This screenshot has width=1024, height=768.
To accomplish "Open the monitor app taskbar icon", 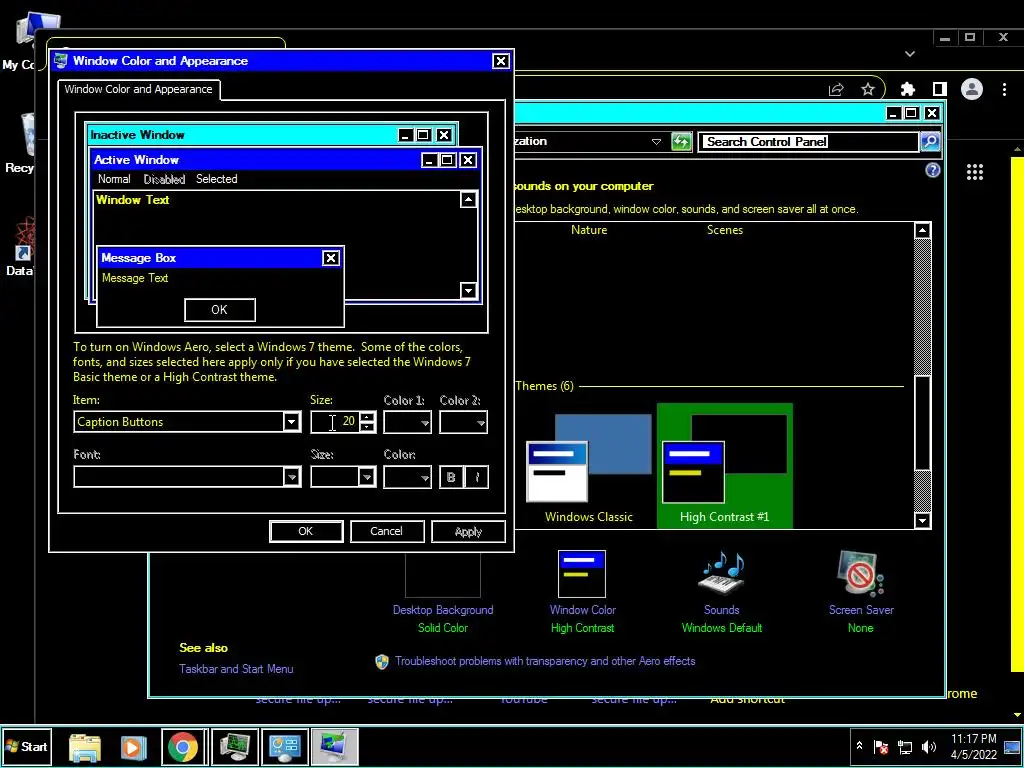I will coord(235,747).
